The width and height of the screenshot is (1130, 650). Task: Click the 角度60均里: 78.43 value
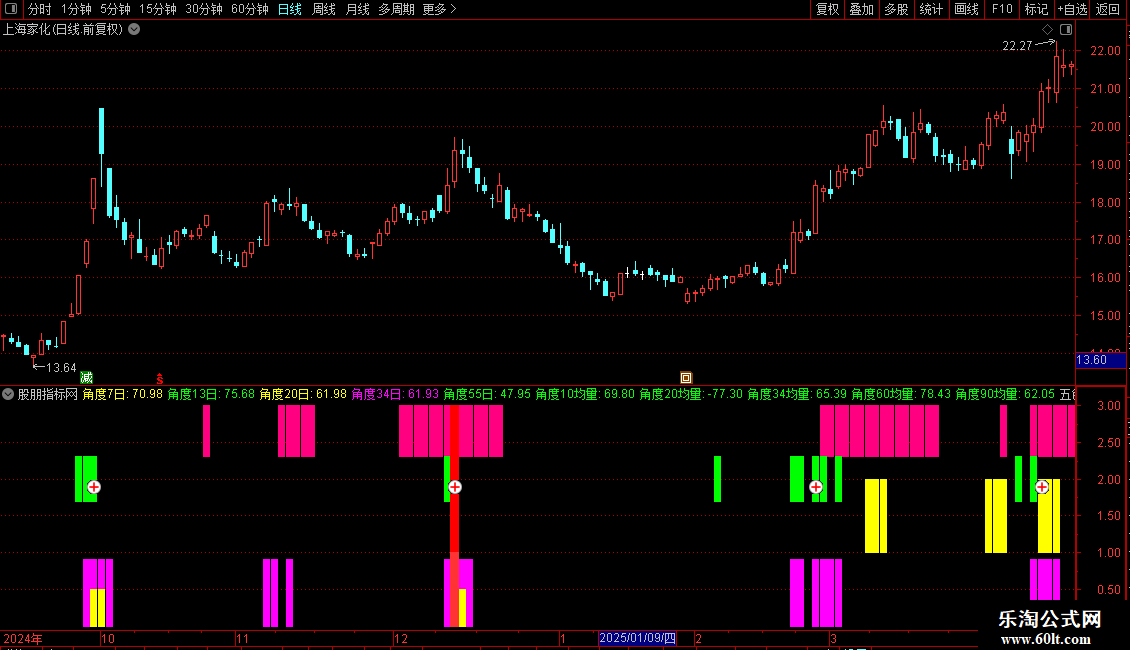pyautogui.click(x=902, y=394)
